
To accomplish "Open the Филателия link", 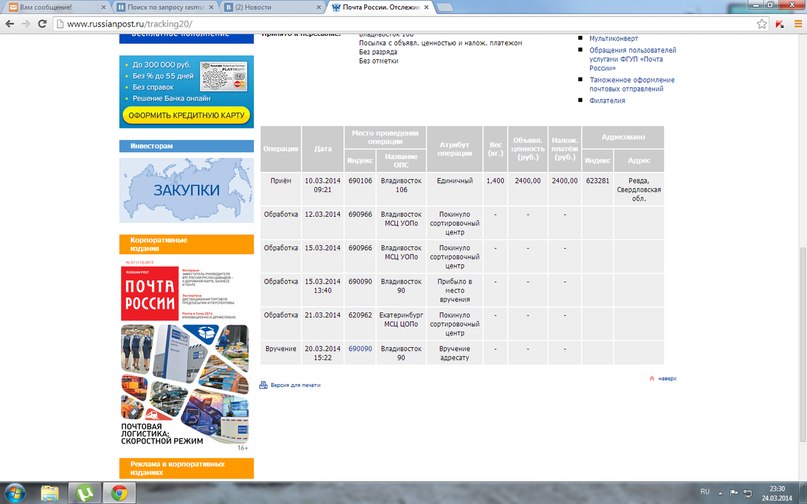I will click(x=607, y=100).
